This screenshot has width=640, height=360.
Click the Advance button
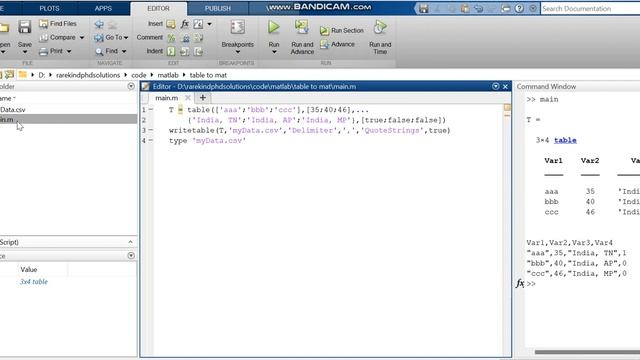coord(338,44)
